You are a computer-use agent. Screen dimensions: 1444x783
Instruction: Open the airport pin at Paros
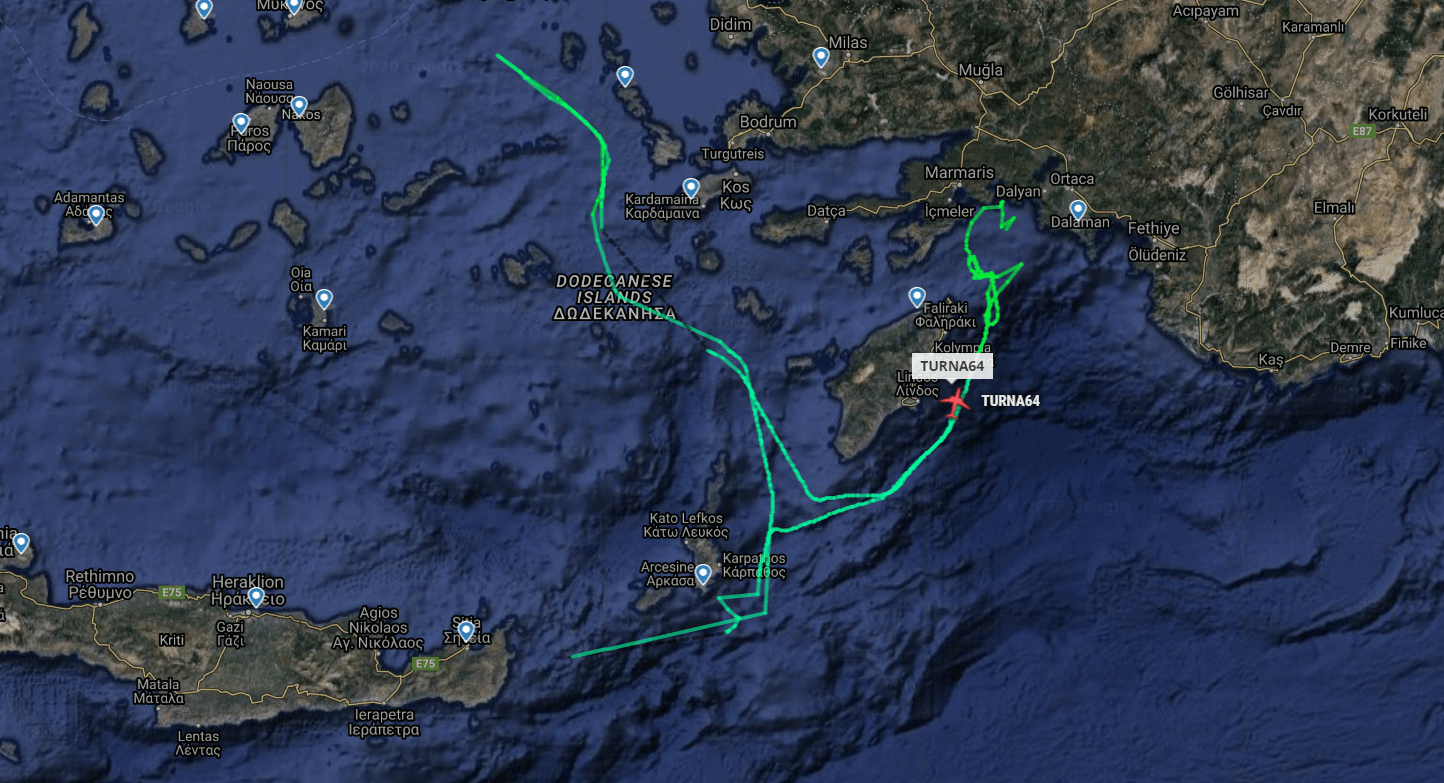[241, 123]
